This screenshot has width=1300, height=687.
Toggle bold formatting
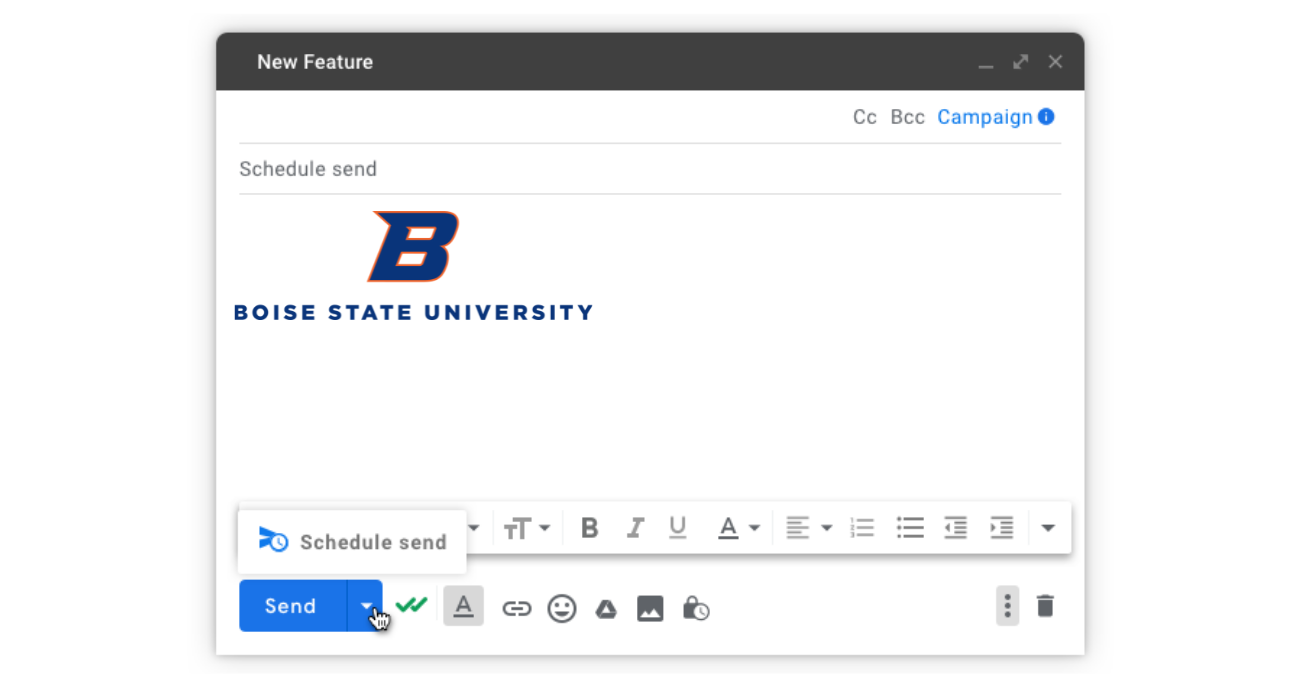click(590, 528)
